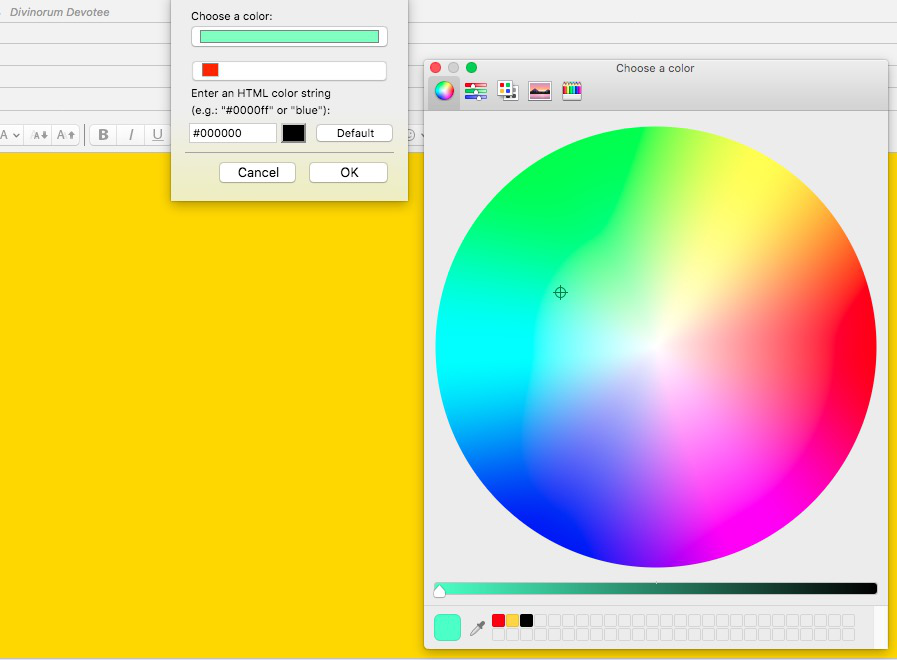Select the yellow saved swatch
Image resolution: width=897 pixels, height=660 pixels.
point(512,620)
